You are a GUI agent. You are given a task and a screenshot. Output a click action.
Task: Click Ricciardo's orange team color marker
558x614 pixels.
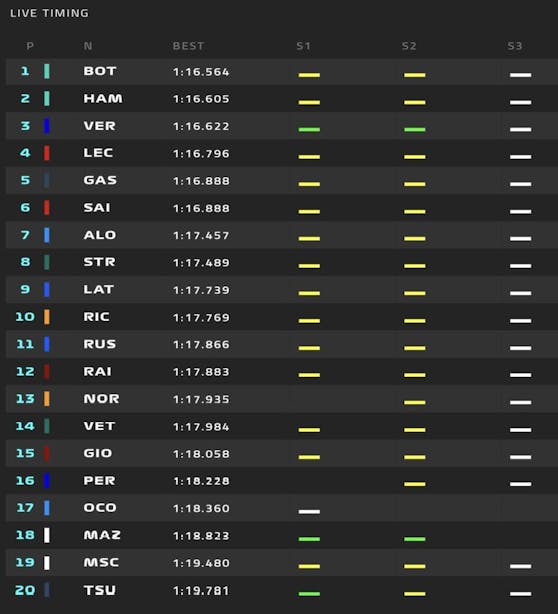point(47,317)
